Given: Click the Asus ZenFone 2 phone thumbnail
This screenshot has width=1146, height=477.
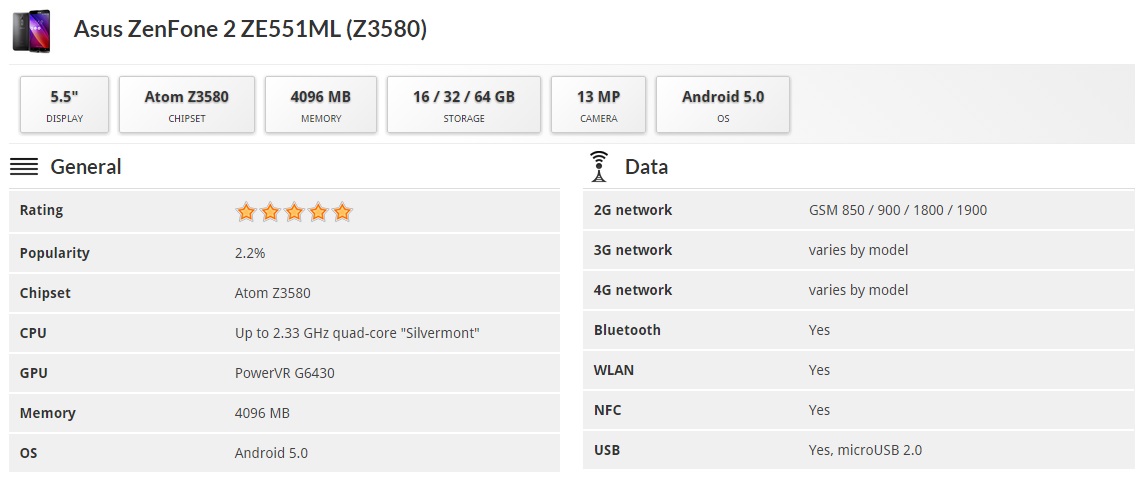Looking at the screenshot, I should [31, 30].
